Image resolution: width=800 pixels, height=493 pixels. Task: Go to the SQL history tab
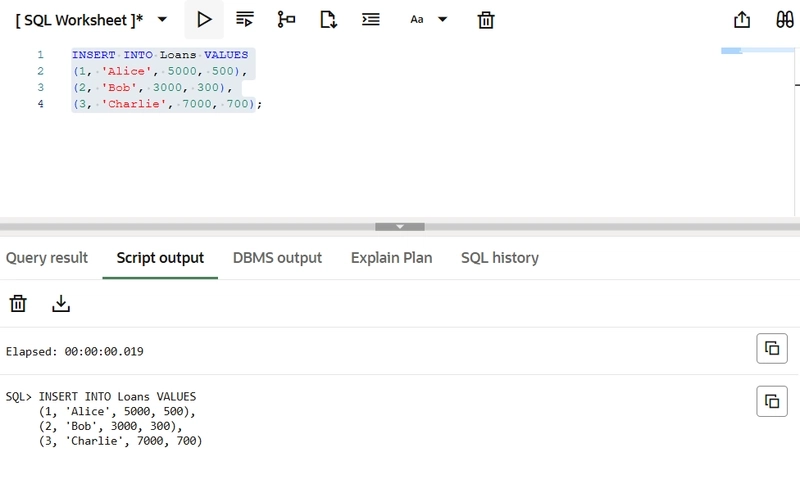[x=499, y=258]
